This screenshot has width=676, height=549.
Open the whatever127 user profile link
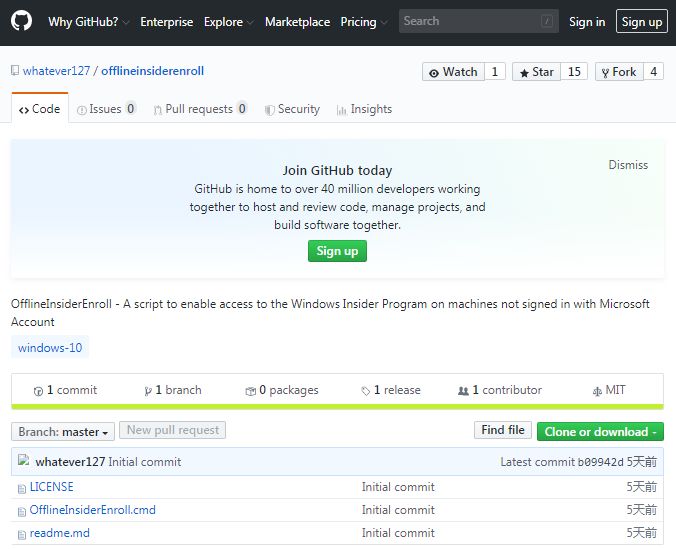(x=56, y=71)
